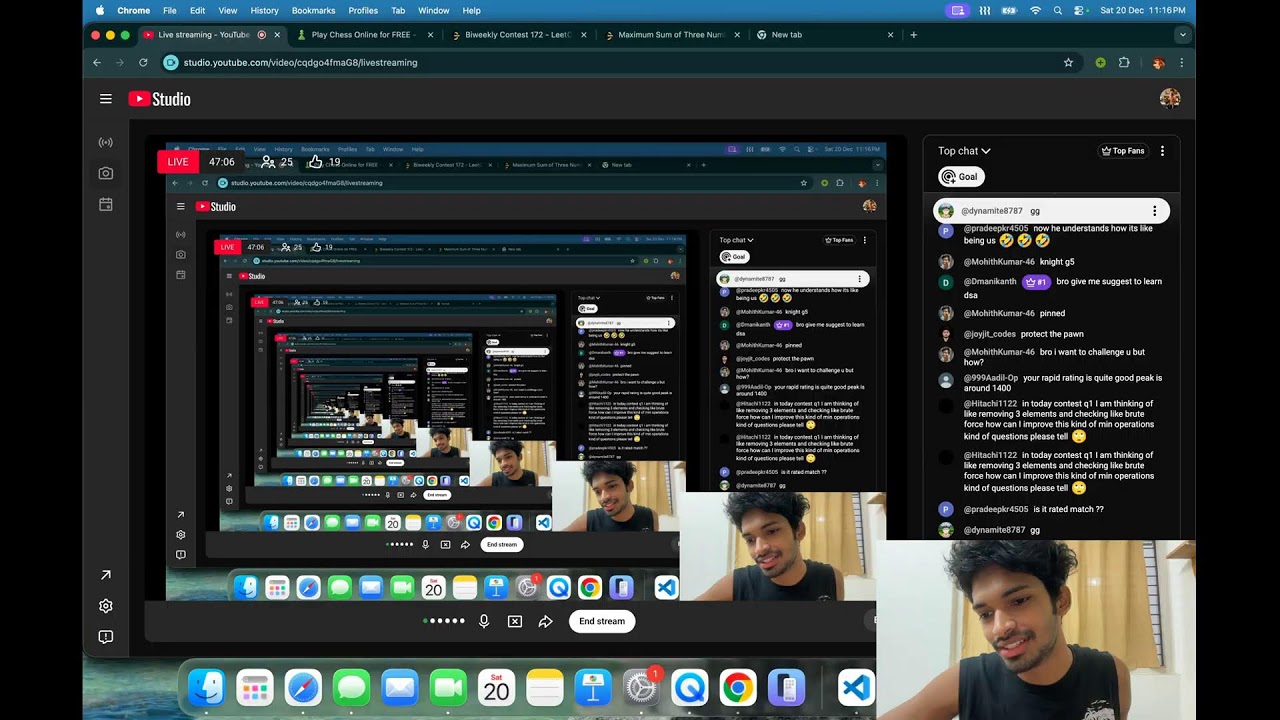Open stream settings gear in the sidebar
Screen dimensions: 1280x720
point(106,606)
